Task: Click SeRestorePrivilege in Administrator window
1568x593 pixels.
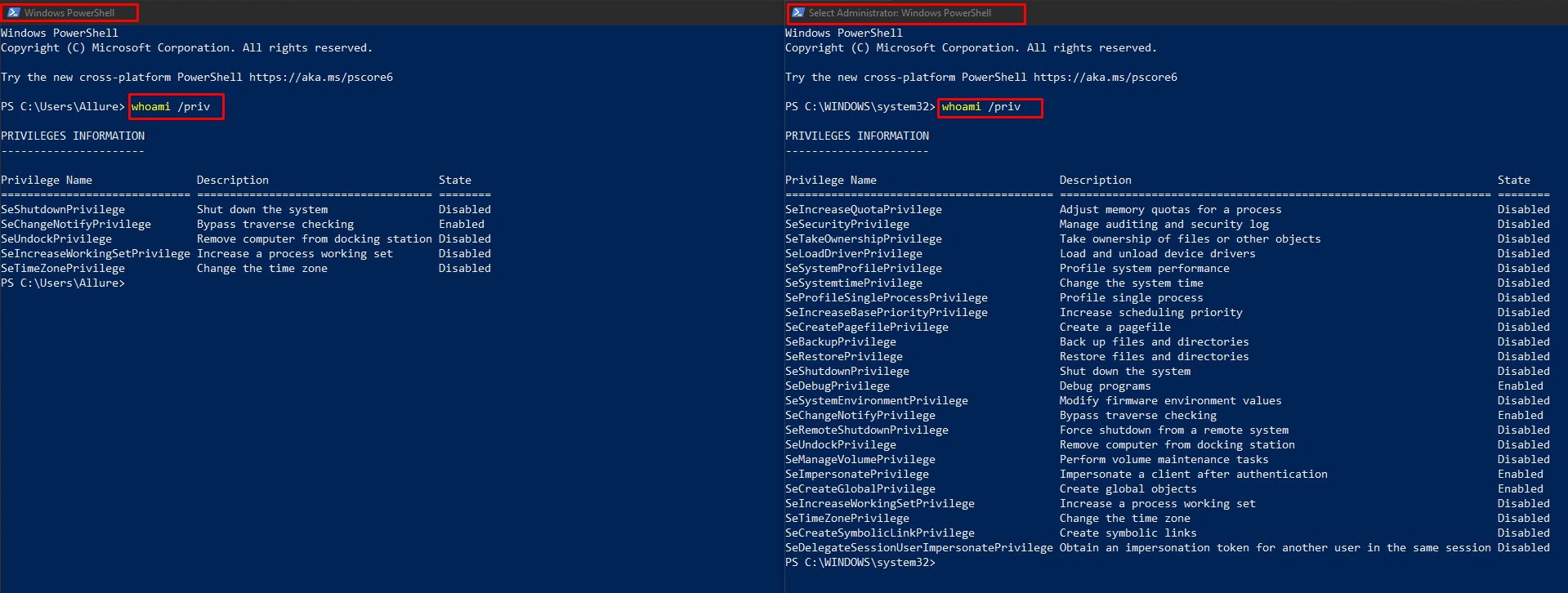Action: point(844,357)
